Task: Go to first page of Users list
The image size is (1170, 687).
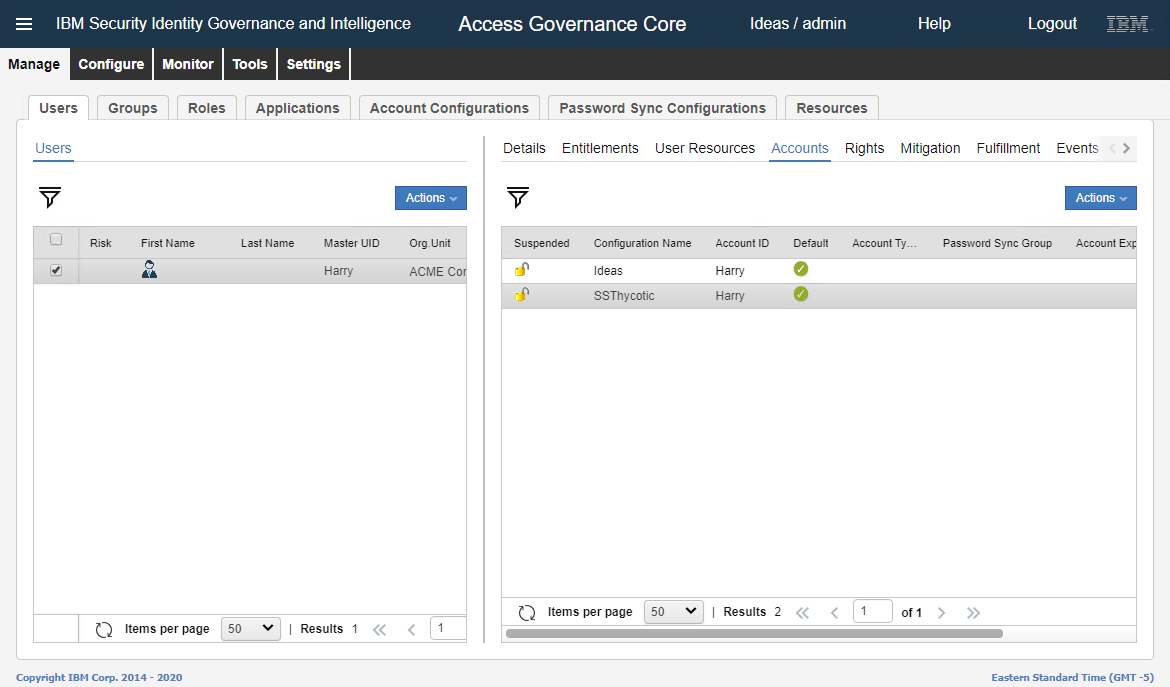Action: [x=380, y=630]
